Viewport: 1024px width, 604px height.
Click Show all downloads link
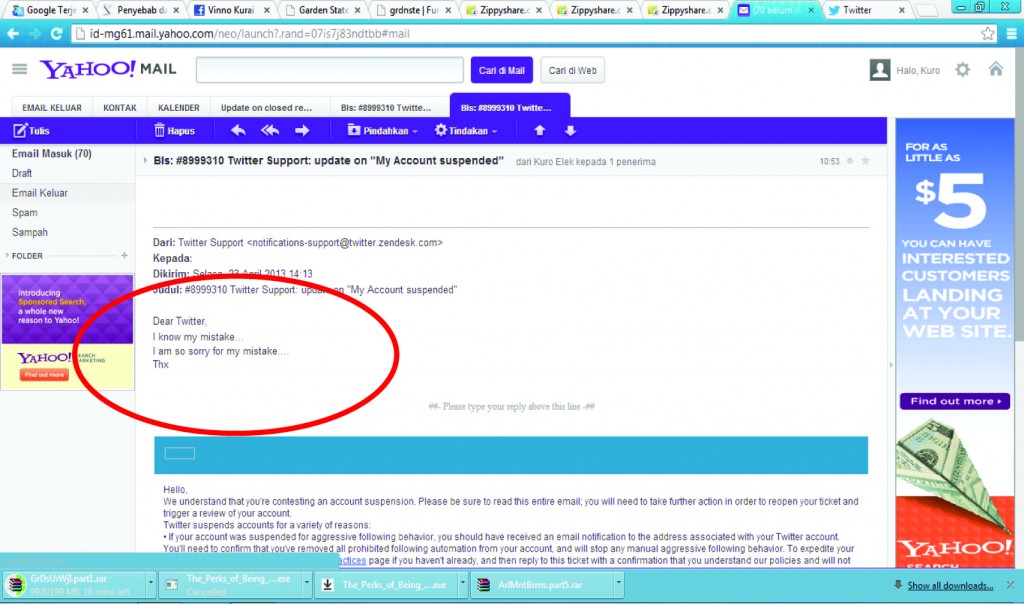coord(950,586)
